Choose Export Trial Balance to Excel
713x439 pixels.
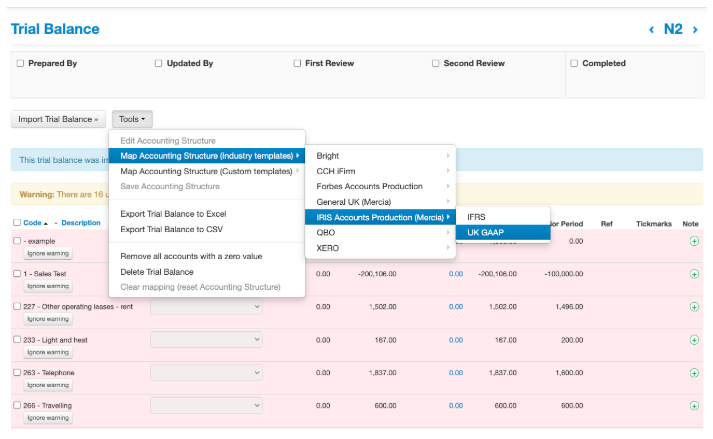(172, 214)
